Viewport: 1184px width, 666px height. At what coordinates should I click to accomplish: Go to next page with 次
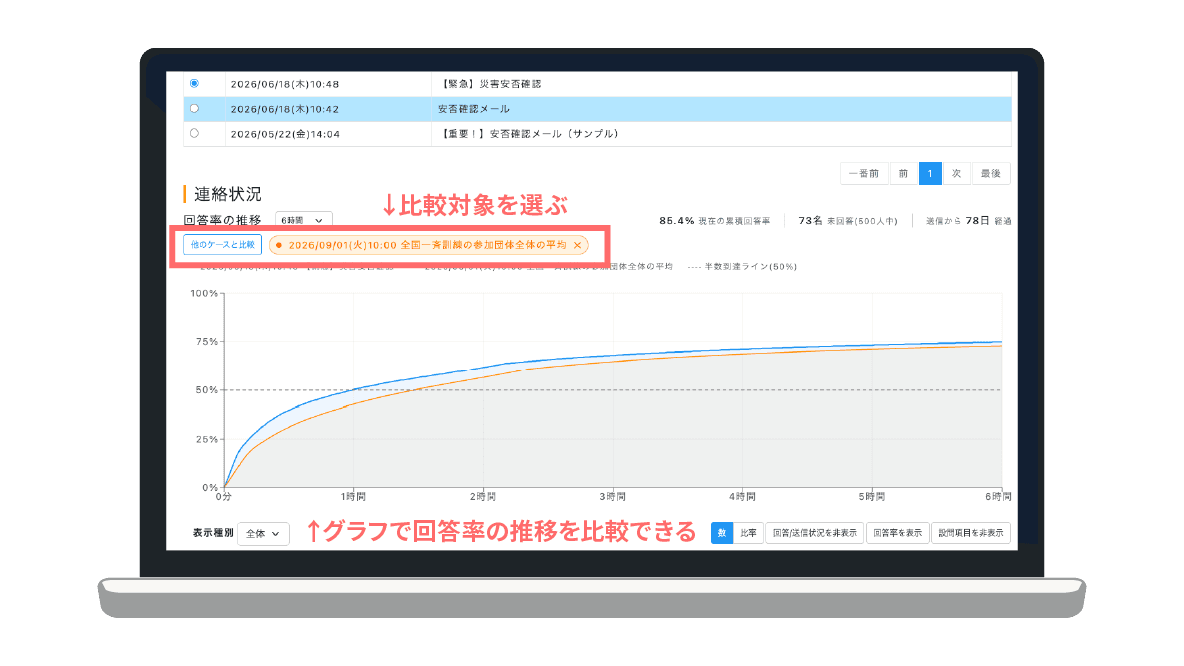tap(957, 174)
